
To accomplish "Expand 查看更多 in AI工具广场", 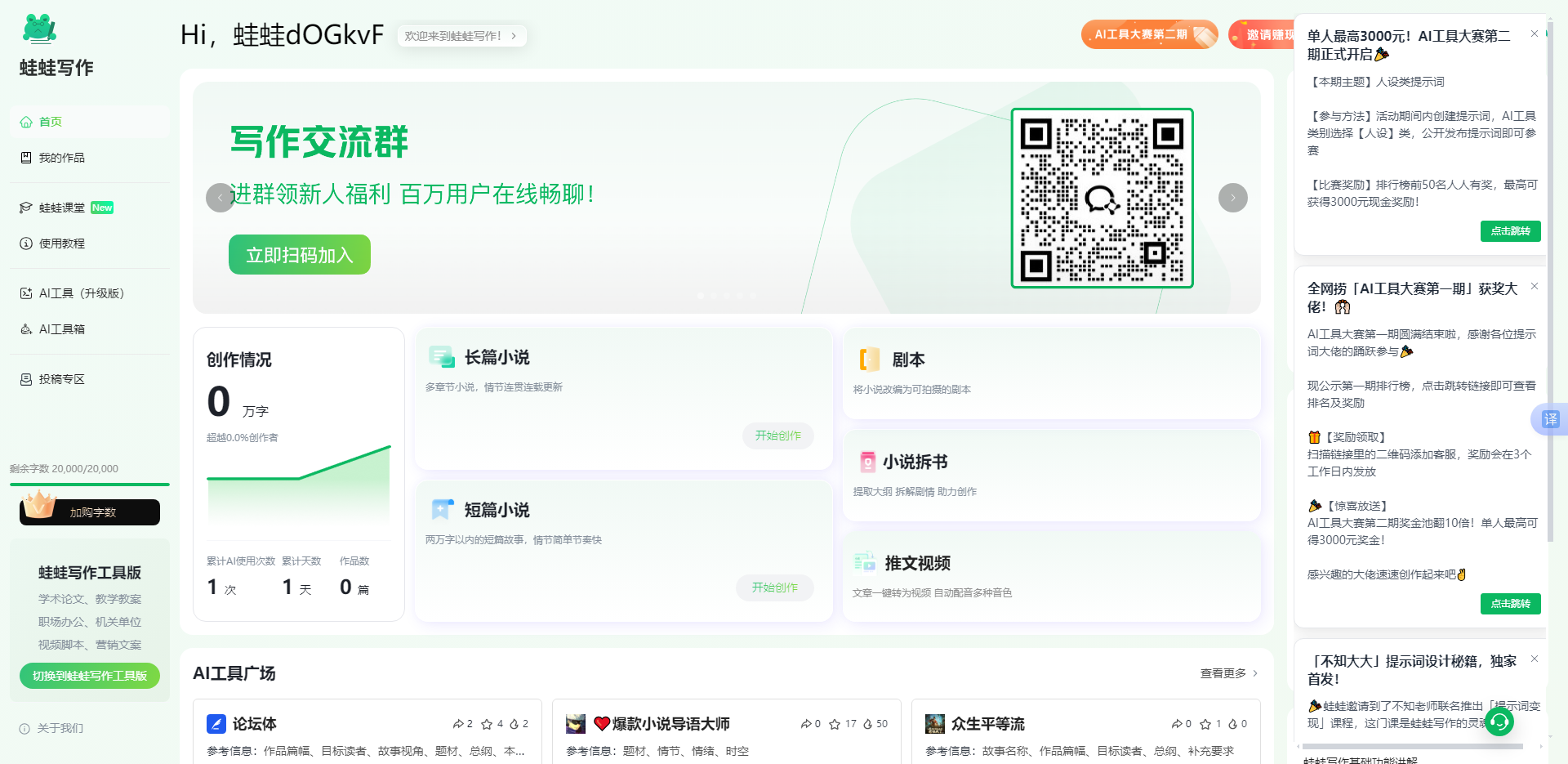I will (1228, 673).
